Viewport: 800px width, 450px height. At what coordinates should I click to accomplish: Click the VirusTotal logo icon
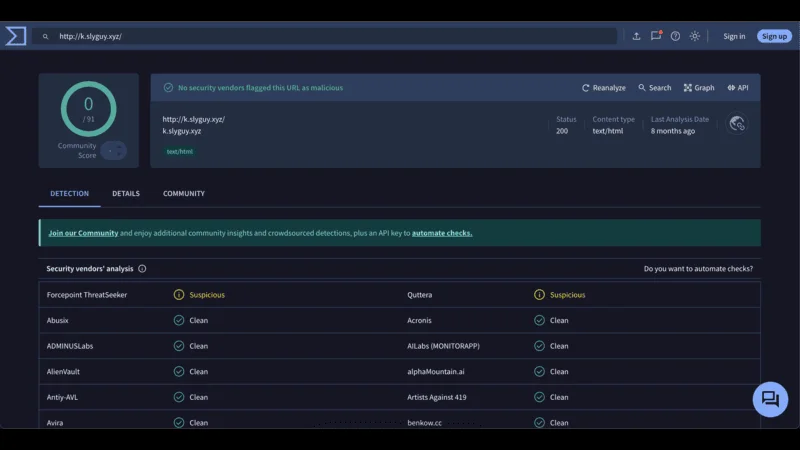tap(15, 36)
